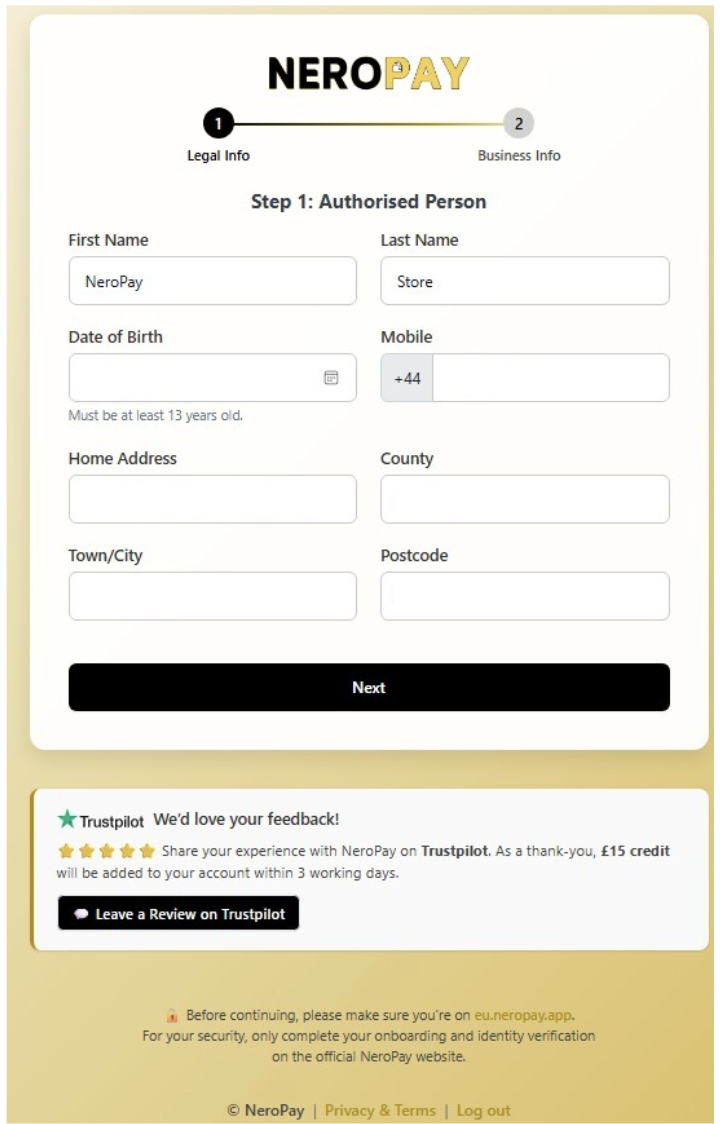Viewport: 726px width, 1124px height.
Task: Focus the Last Name input field
Action: click(x=524, y=281)
